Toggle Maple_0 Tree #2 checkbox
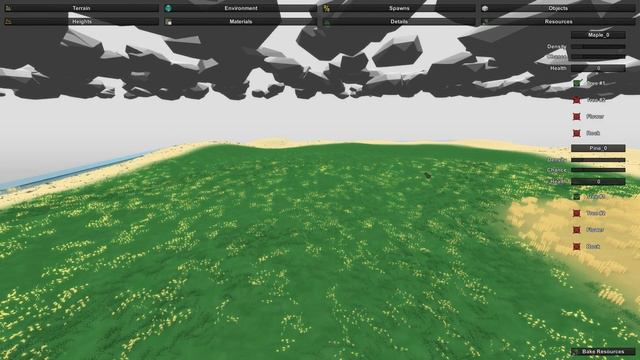Screen dimensions: 640x360 (576, 100)
